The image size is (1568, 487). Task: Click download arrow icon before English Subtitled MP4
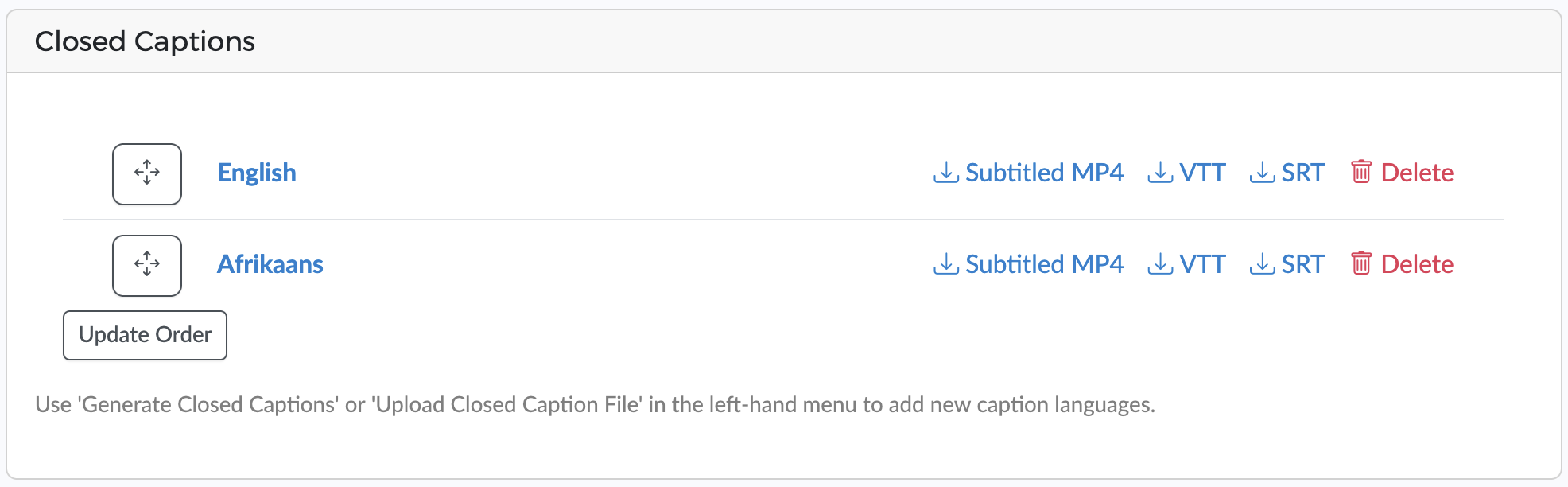(x=945, y=172)
